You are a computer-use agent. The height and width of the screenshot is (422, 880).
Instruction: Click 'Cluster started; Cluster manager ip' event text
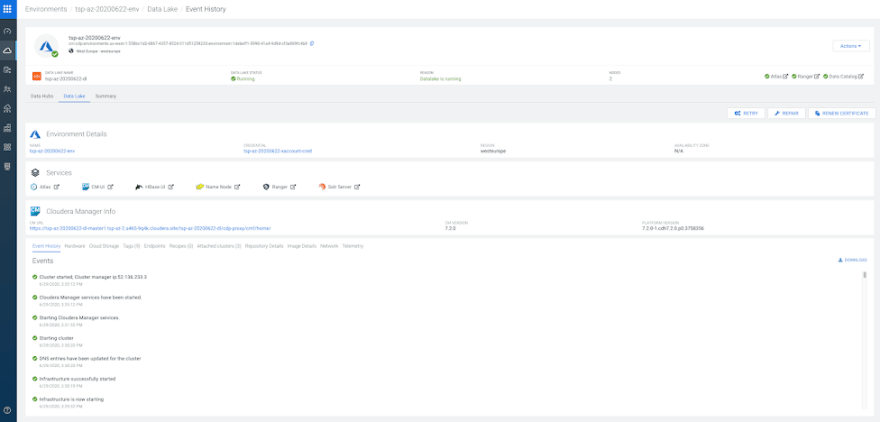(x=93, y=277)
